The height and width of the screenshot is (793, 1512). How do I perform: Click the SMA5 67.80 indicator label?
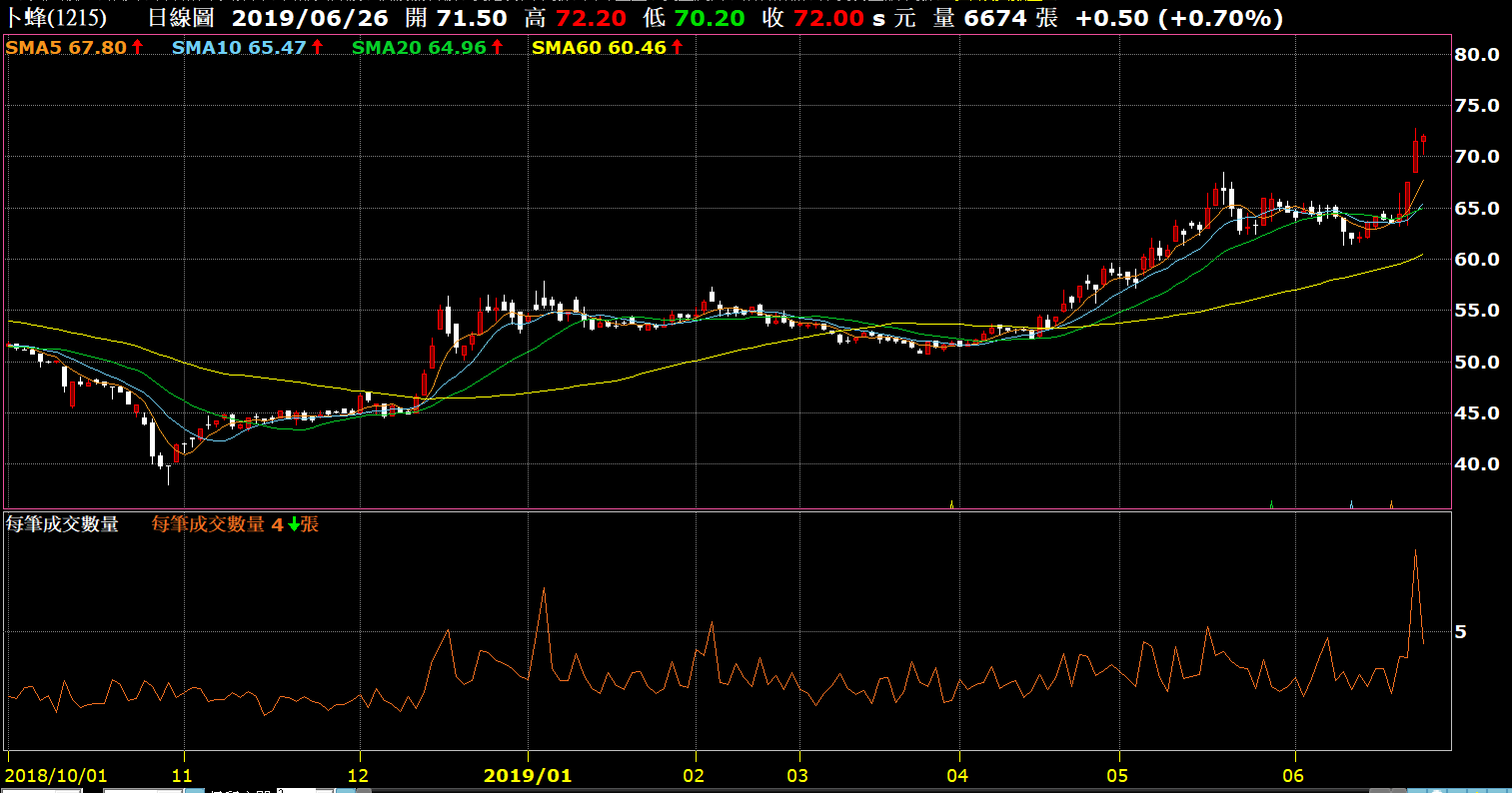[68, 47]
